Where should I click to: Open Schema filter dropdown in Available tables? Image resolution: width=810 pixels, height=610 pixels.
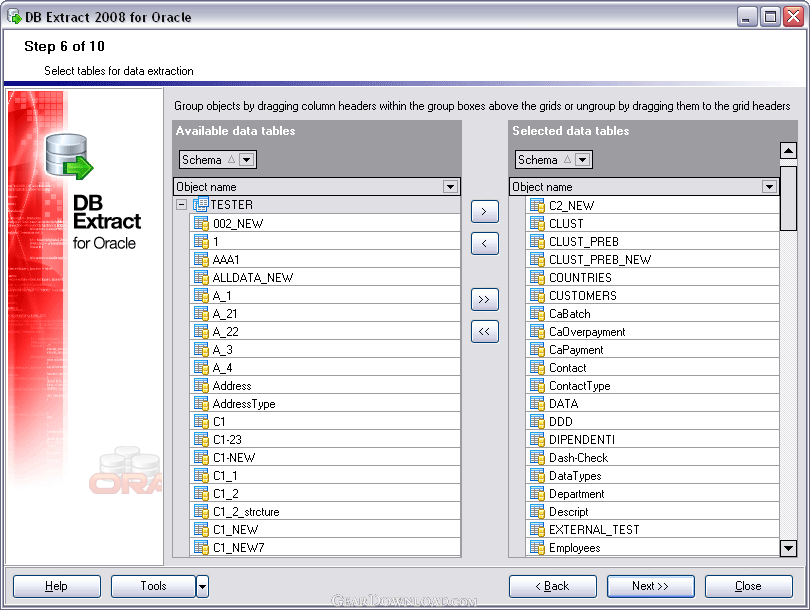tap(246, 160)
